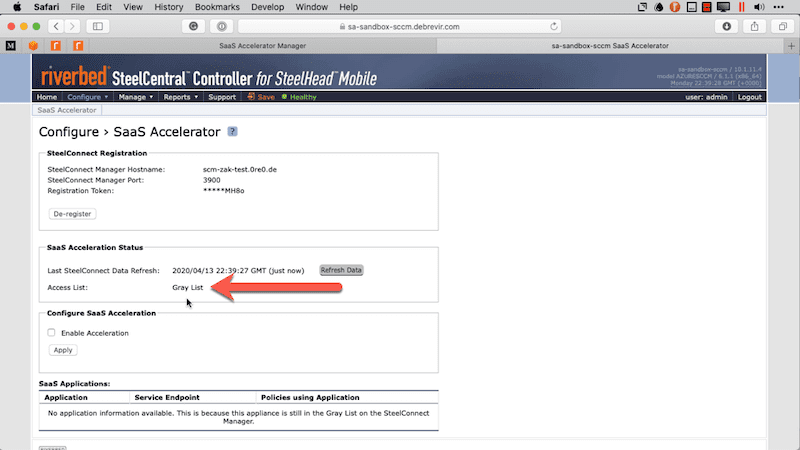Click the display icon in menu bar
The height and width of the screenshot is (450, 800).
click(723, 7)
